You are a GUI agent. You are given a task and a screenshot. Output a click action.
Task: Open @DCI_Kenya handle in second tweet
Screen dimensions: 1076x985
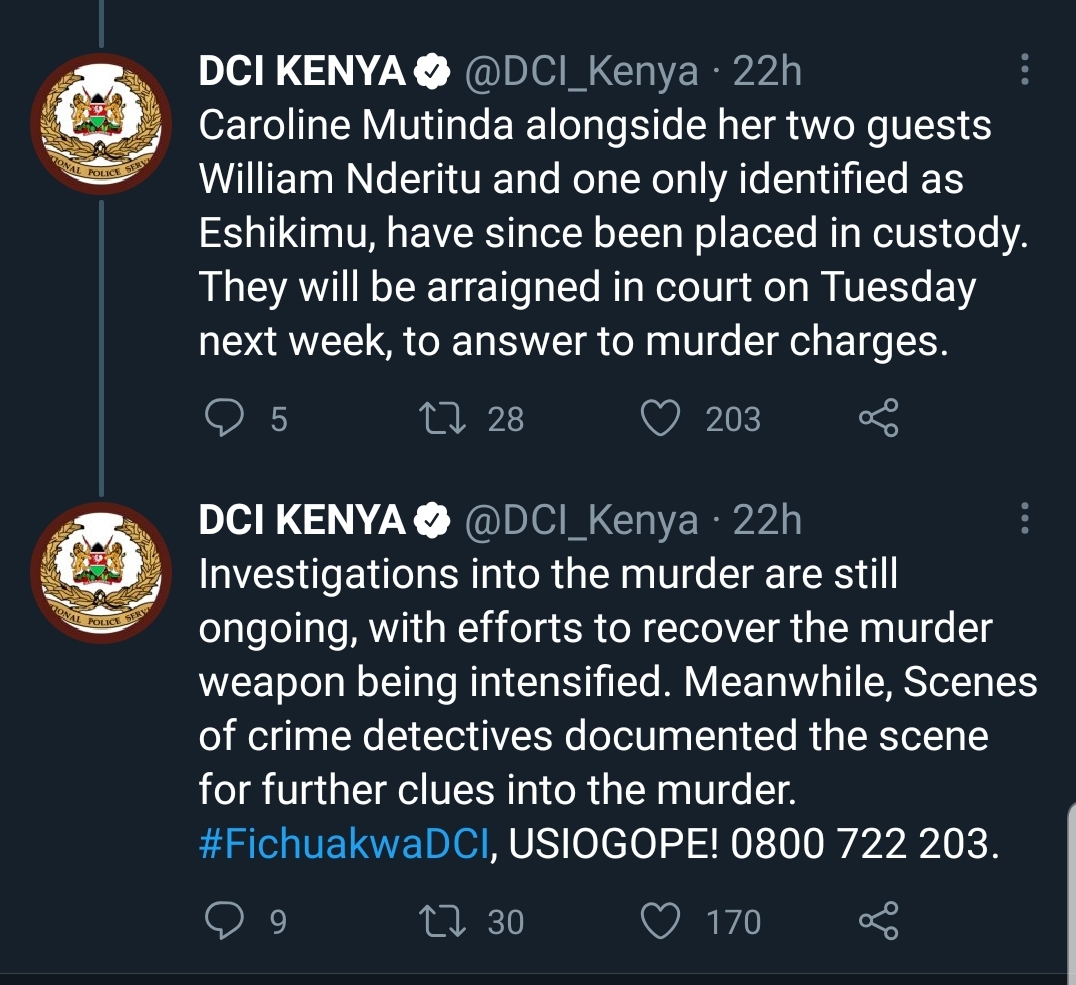tap(581, 520)
